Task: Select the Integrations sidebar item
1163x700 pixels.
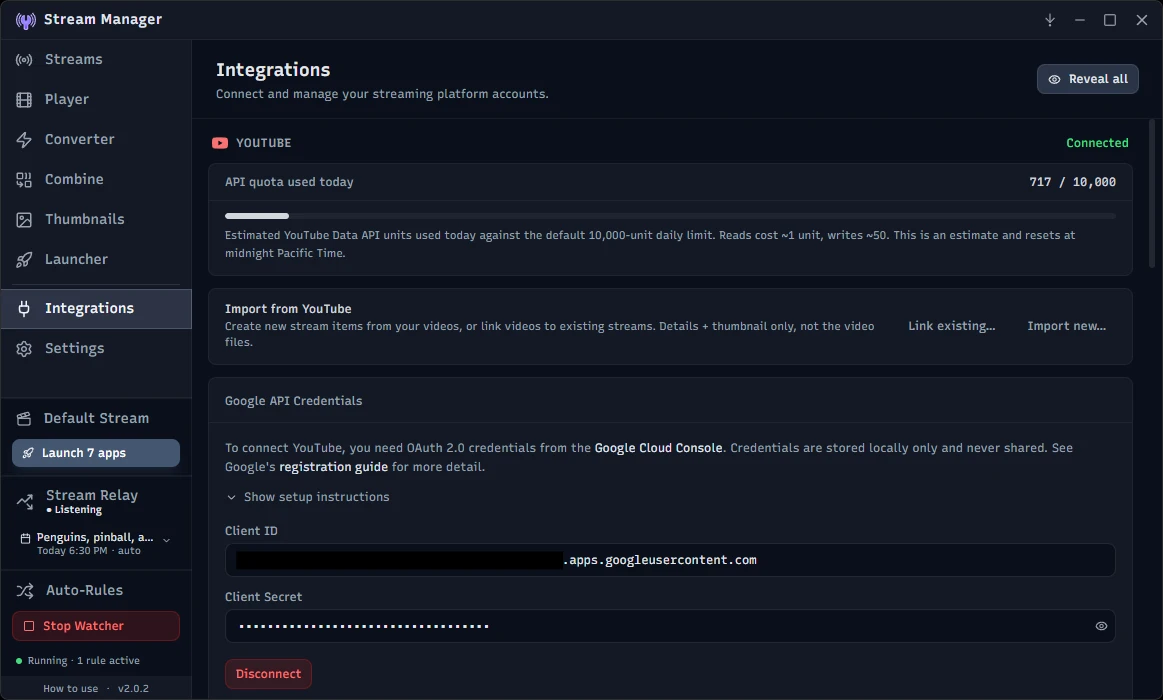Action: 96,308
